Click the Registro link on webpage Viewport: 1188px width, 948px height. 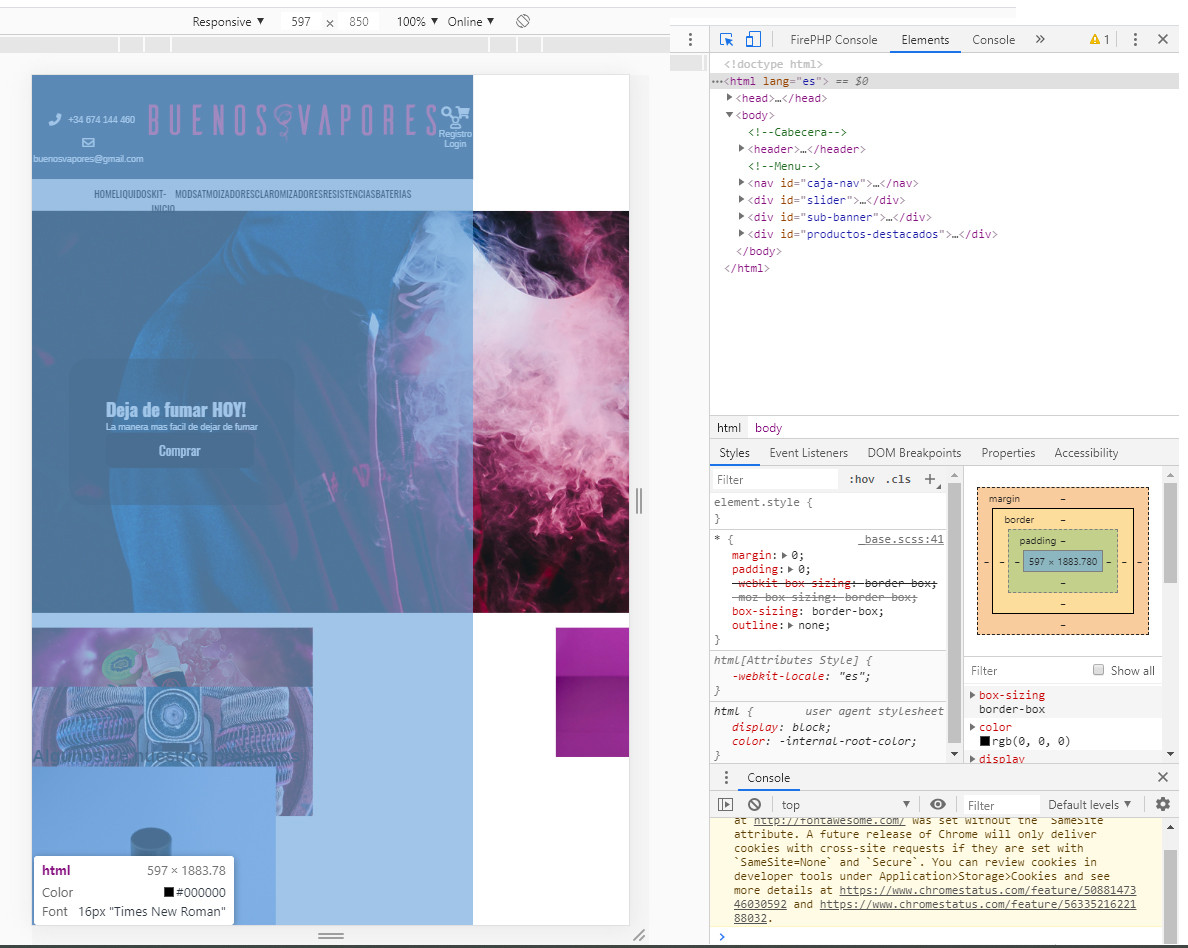[455, 134]
